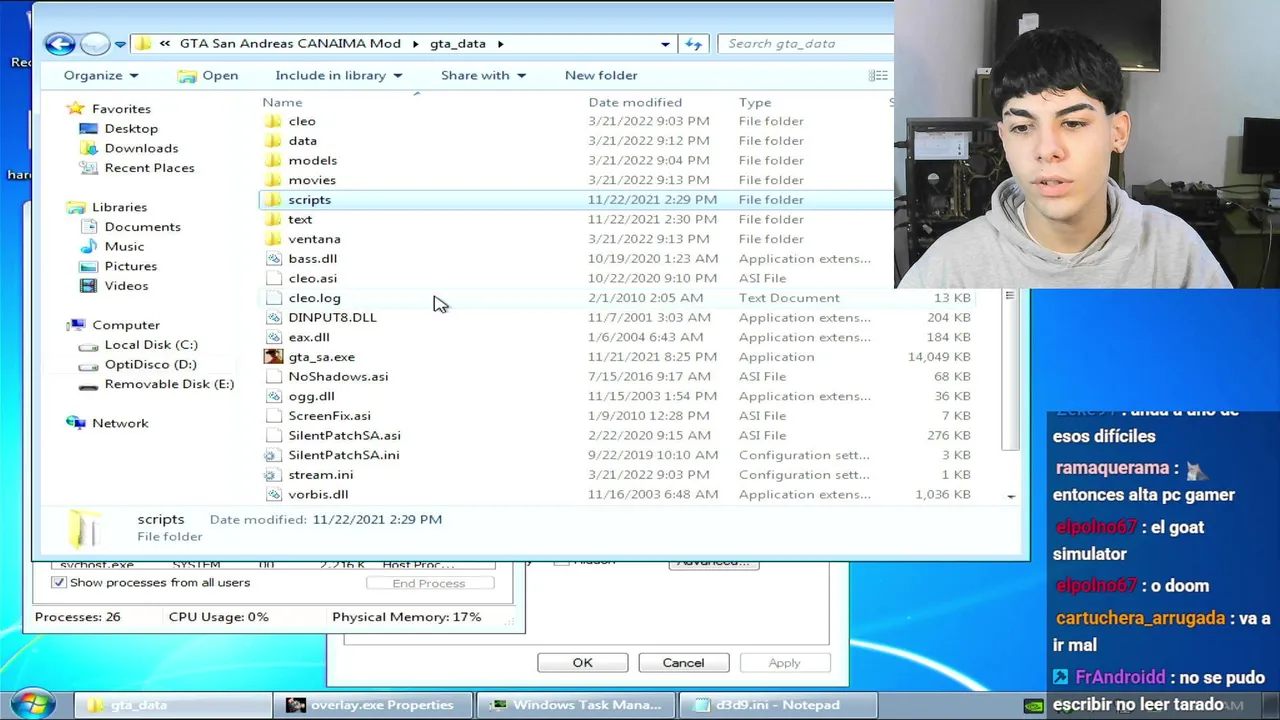Click the refresh button beside address bar
Image resolution: width=1280 pixels, height=720 pixels.
click(693, 43)
